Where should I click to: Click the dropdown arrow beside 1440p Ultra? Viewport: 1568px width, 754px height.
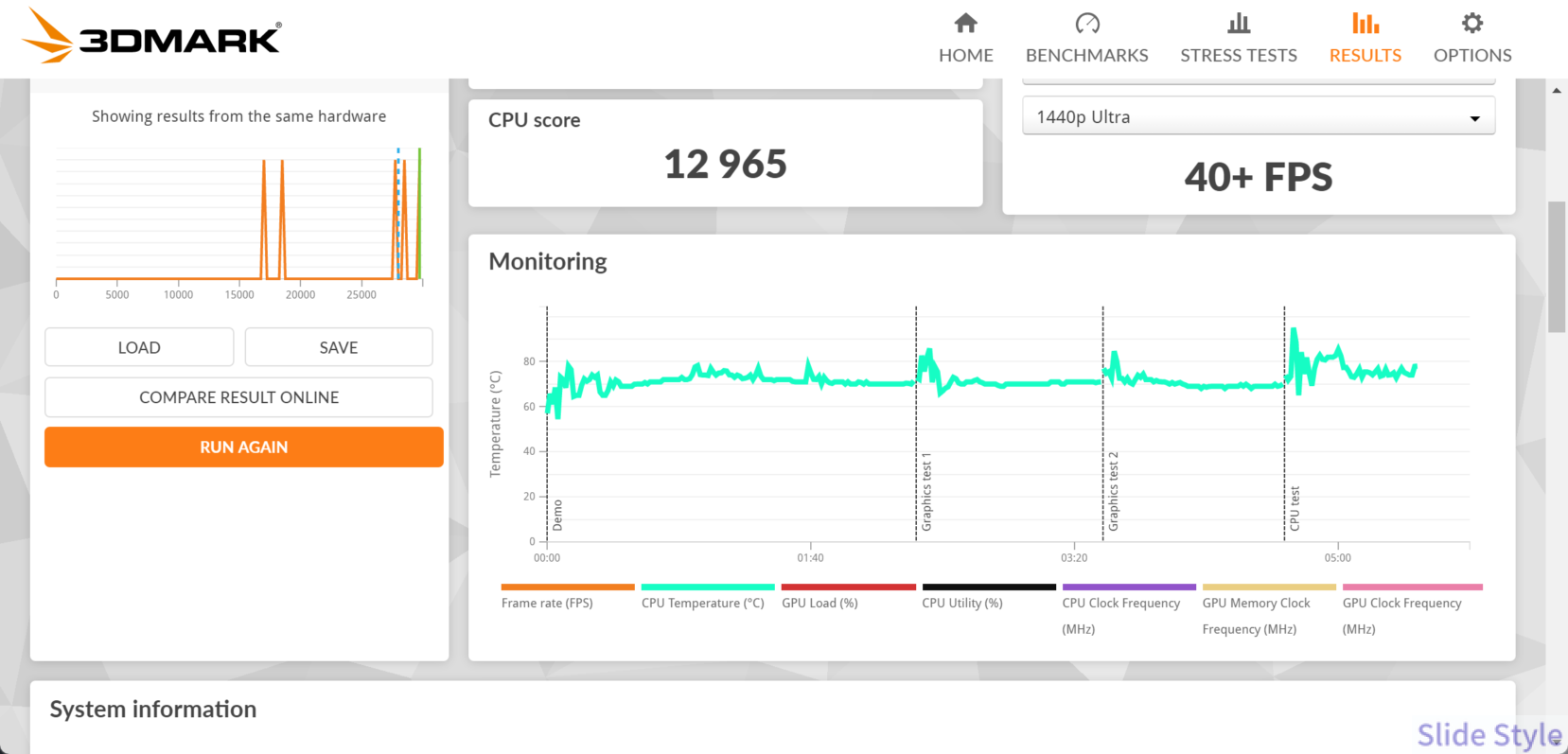[1473, 118]
